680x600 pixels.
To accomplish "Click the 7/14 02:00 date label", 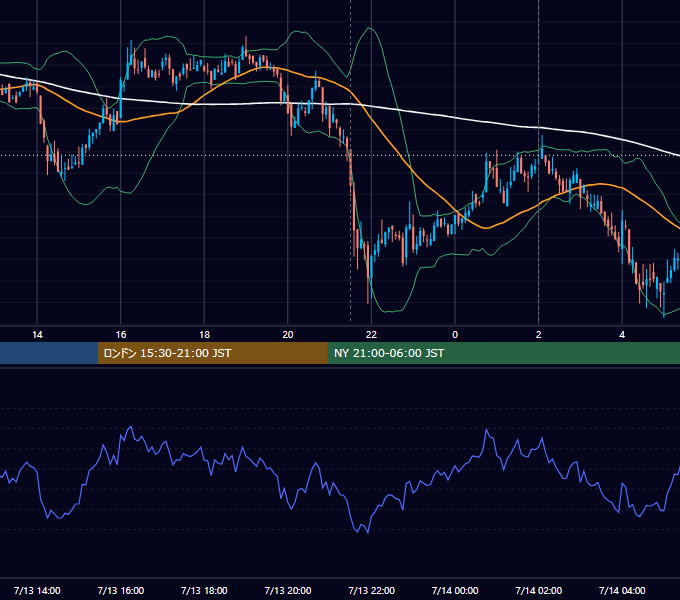I will click(x=539, y=590).
